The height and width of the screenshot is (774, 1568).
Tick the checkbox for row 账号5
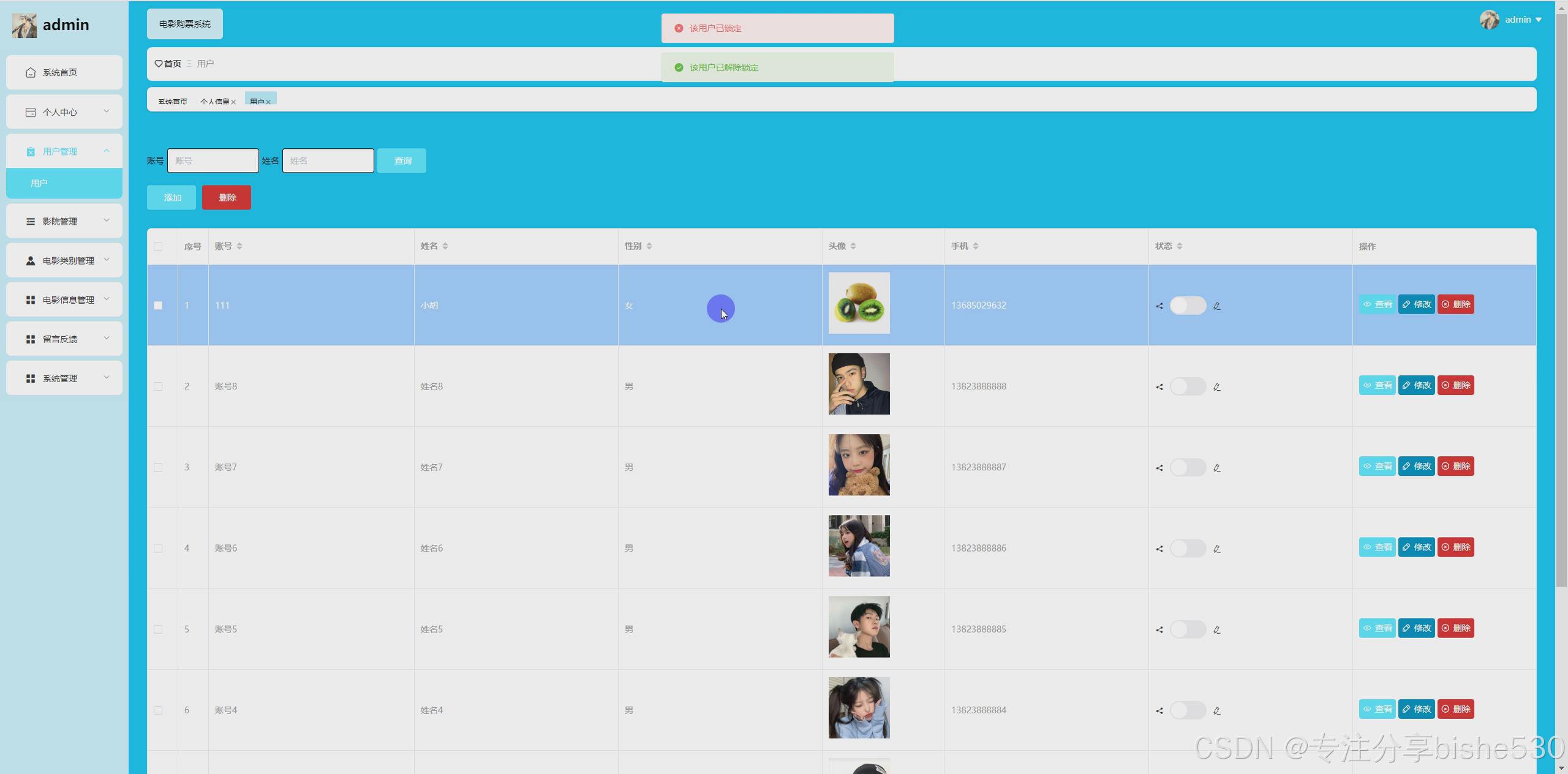[158, 629]
